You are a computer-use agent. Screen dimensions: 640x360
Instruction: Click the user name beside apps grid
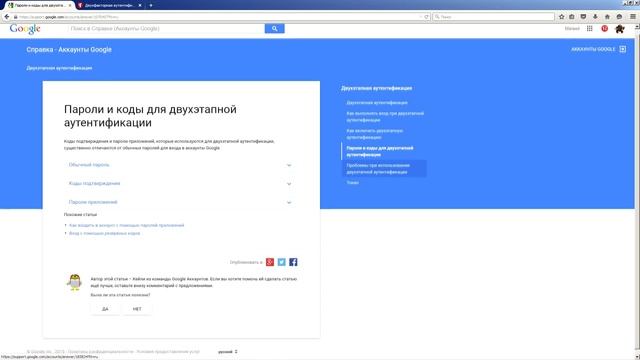(572, 29)
